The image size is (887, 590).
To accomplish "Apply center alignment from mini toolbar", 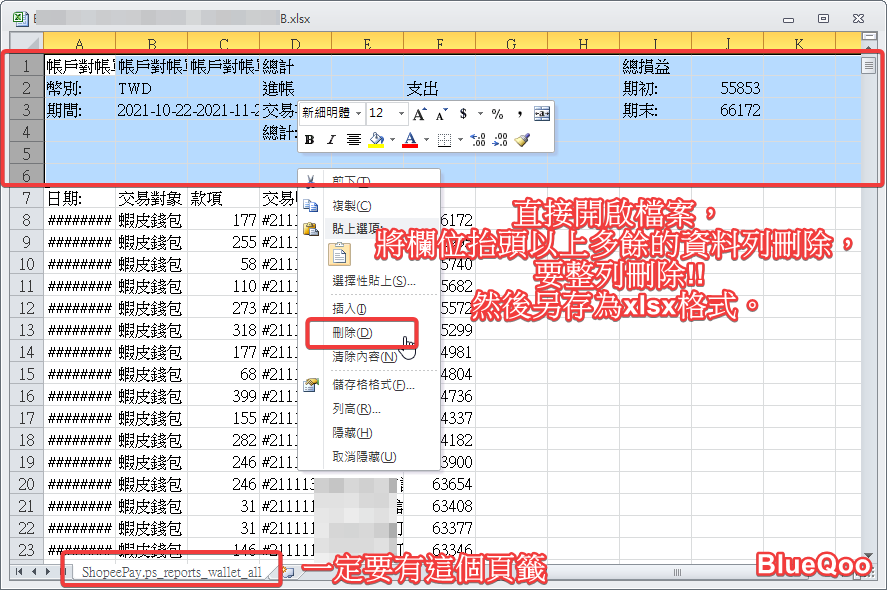I will (353, 140).
